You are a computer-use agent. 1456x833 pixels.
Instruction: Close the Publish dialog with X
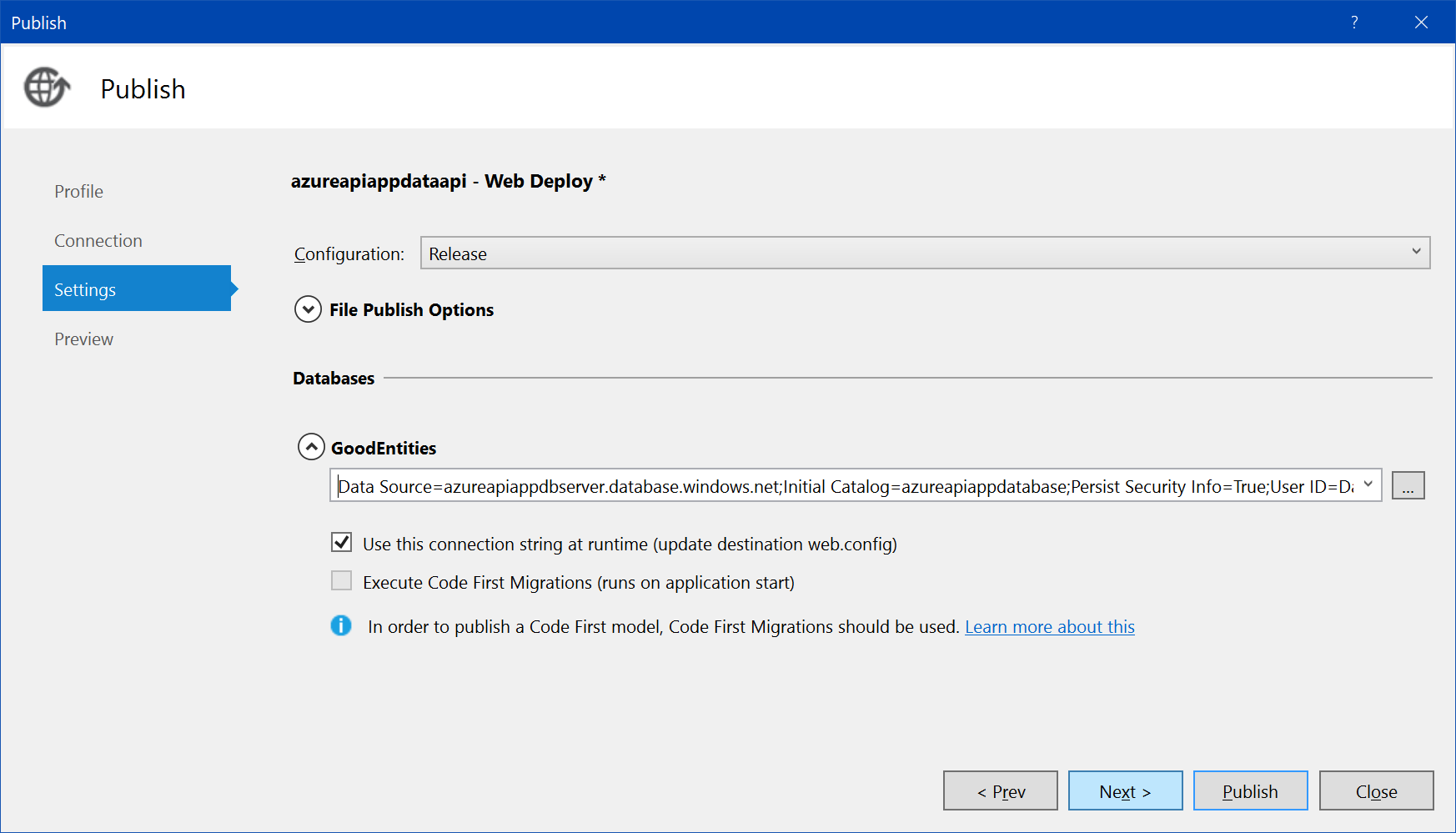[1421, 23]
